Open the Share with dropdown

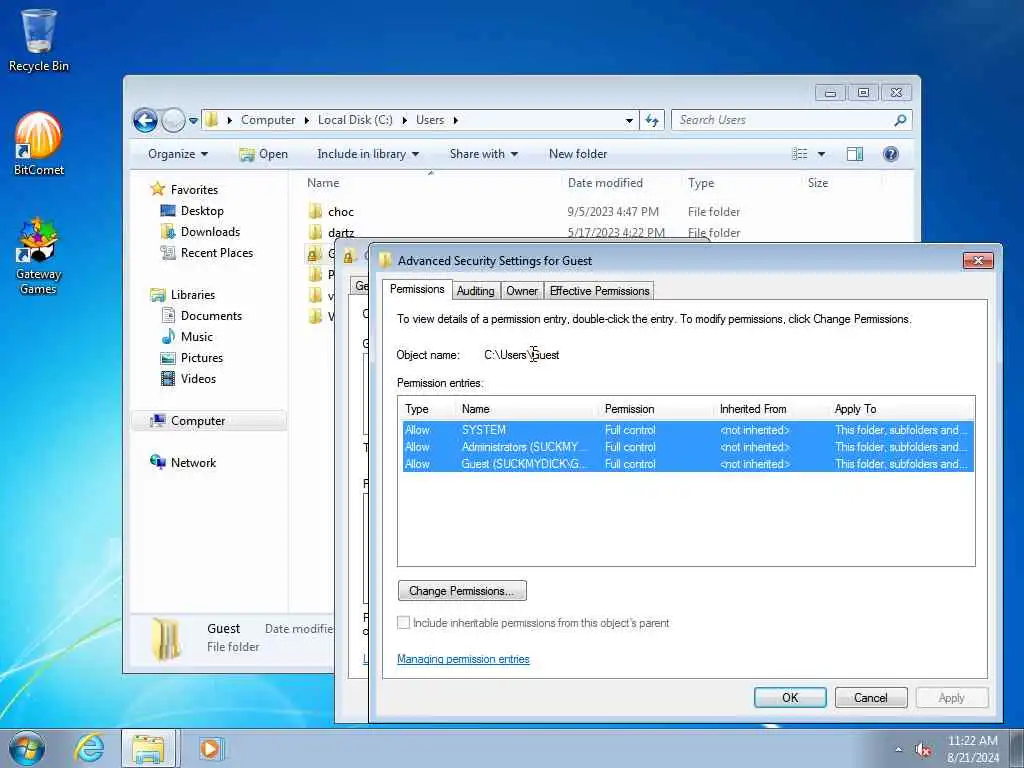click(483, 154)
